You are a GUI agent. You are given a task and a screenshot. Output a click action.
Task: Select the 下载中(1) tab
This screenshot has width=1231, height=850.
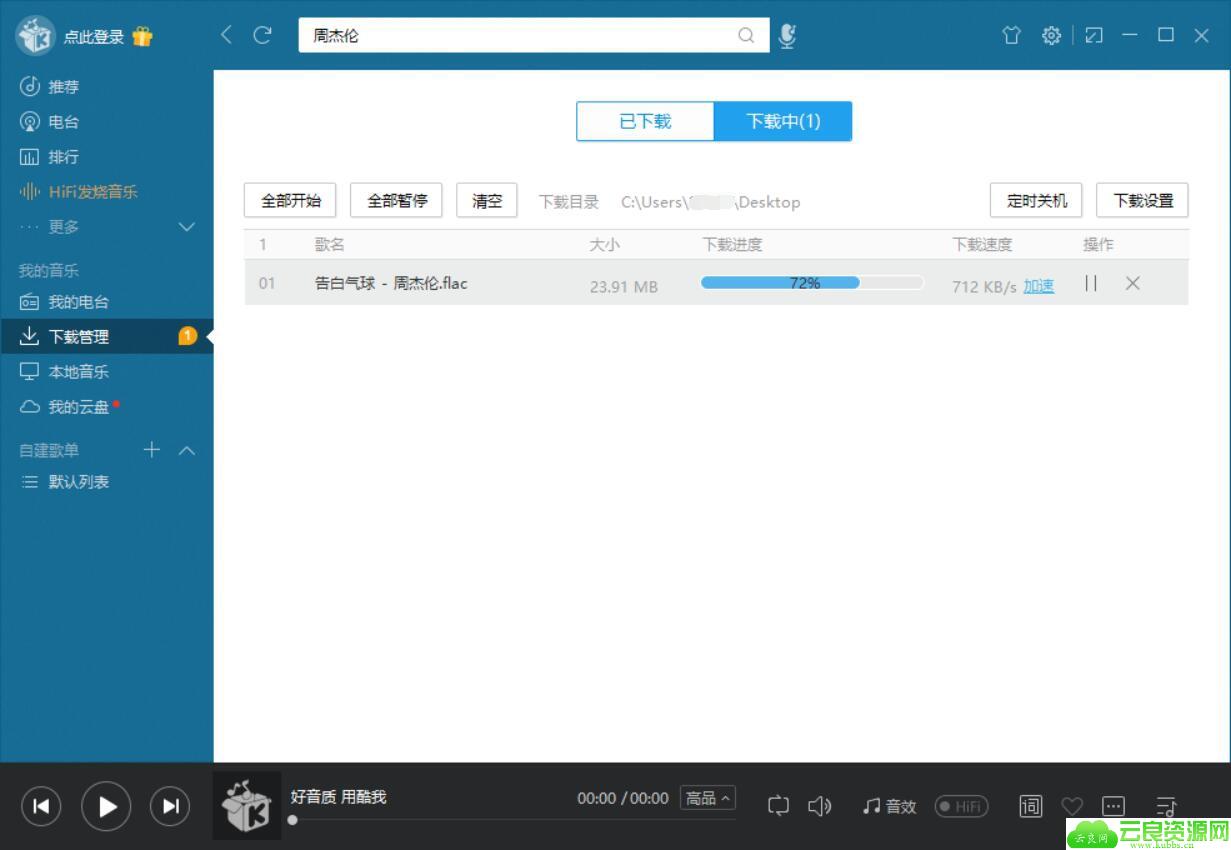(783, 121)
